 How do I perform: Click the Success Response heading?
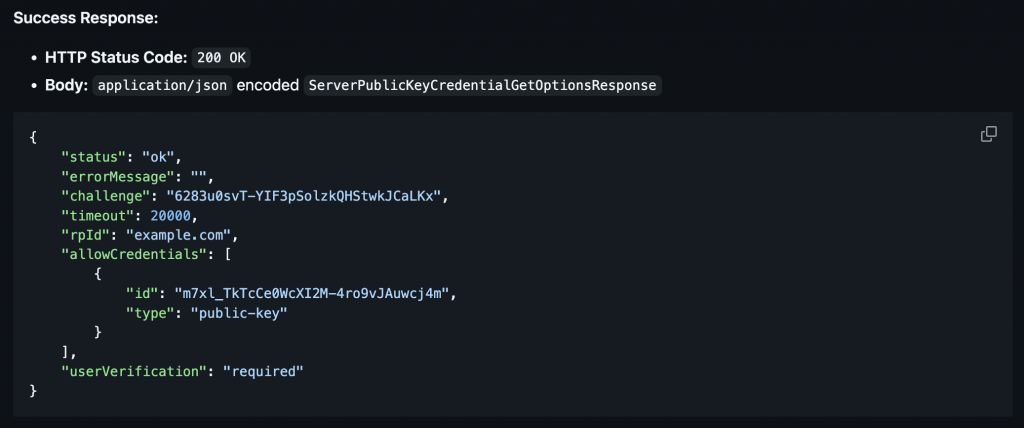86,18
